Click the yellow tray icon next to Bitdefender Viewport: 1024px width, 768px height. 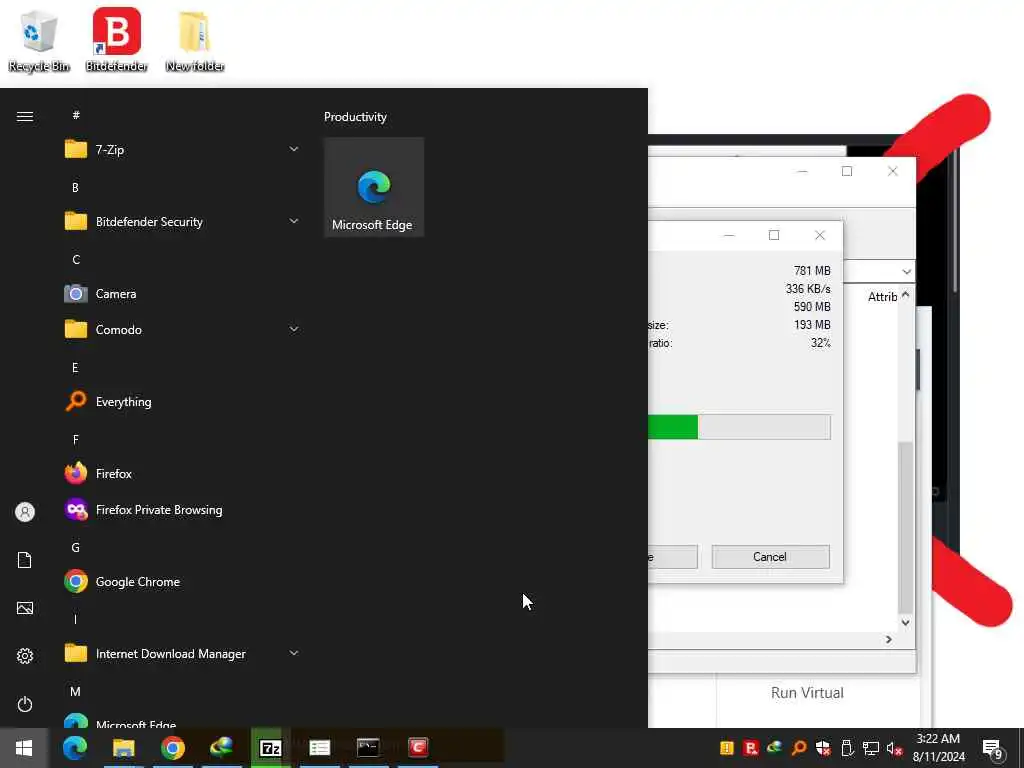727,748
